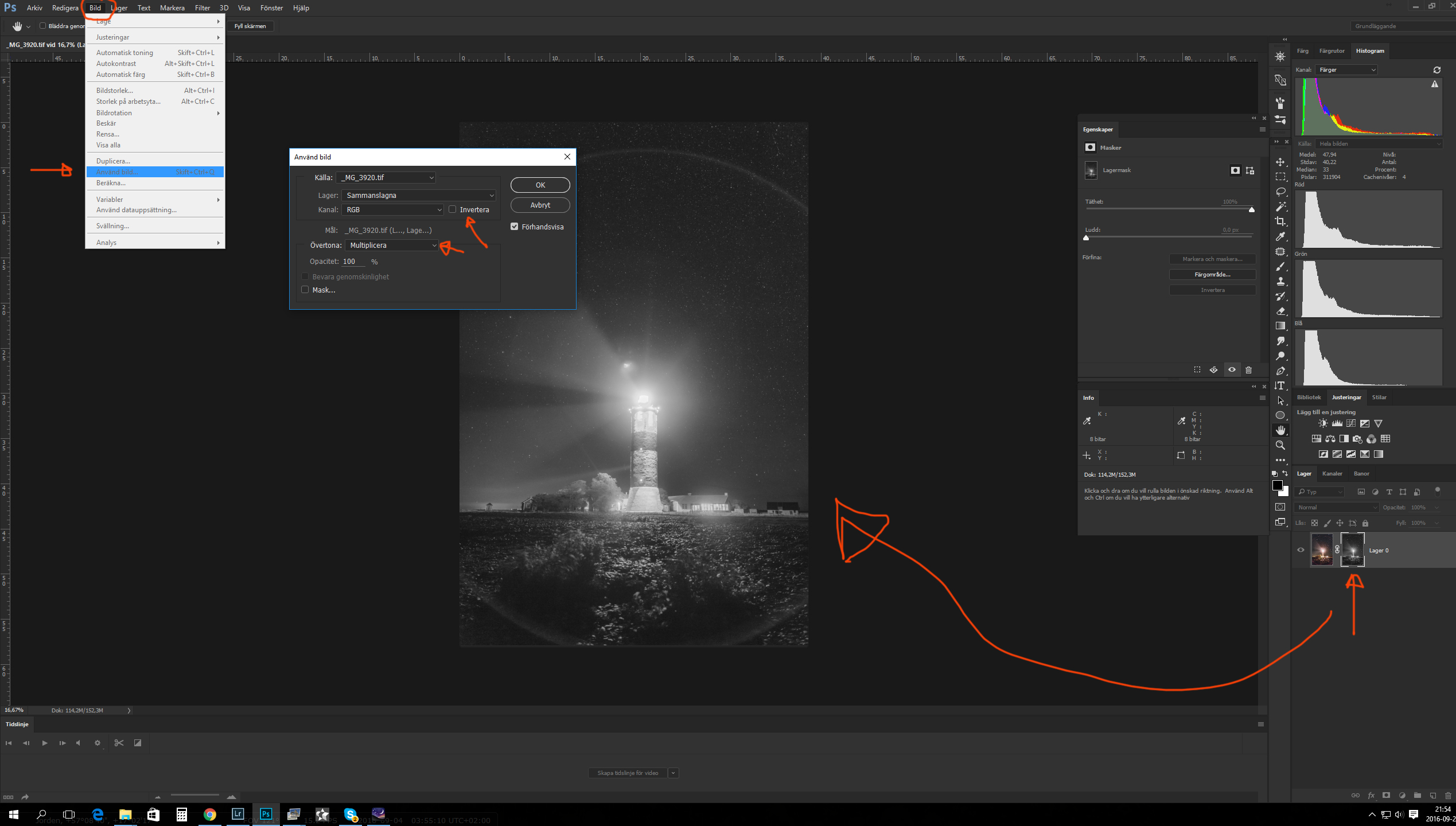
Task: Select the Horizontal Type tool
Action: coord(1280,385)
